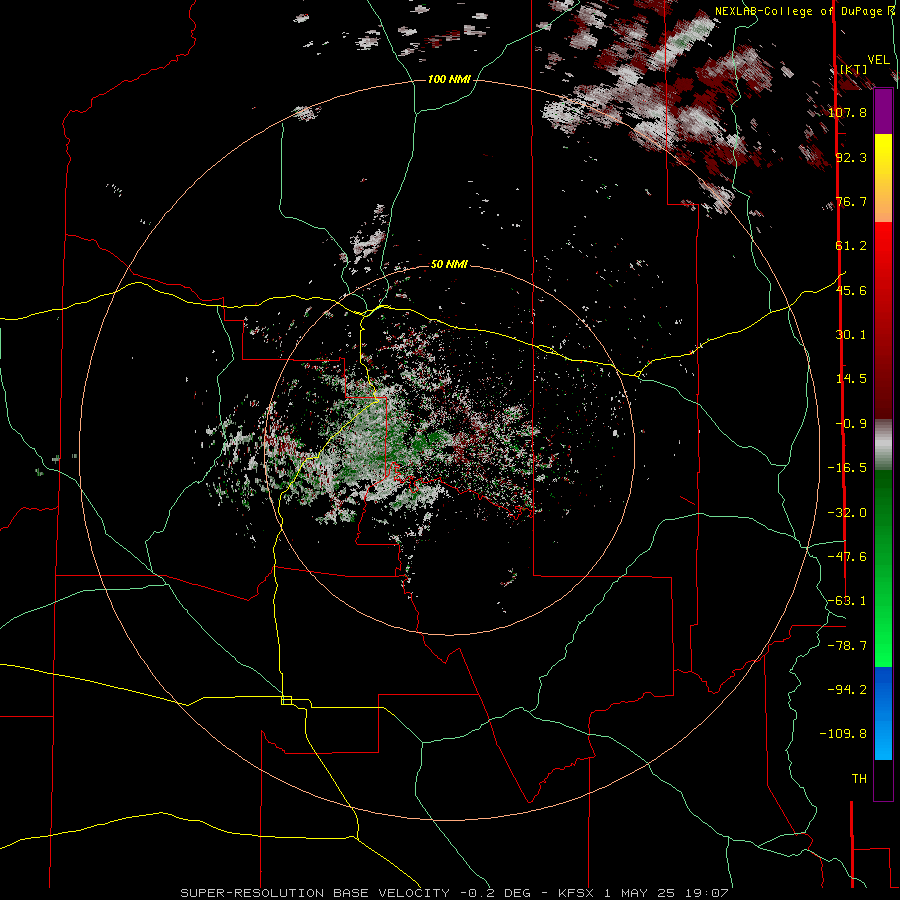Click the -109.8 velocity scale value
The width and height of the screenshot is (900, 900).
click(x=843, y=734)
